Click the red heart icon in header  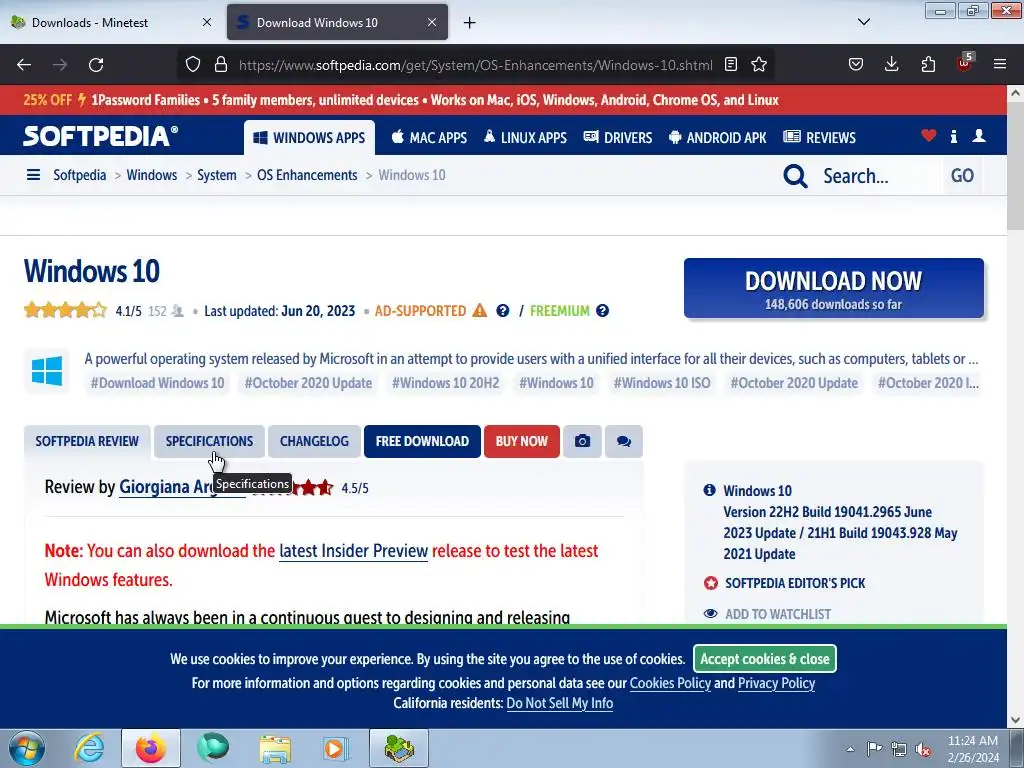coord(929,136)
